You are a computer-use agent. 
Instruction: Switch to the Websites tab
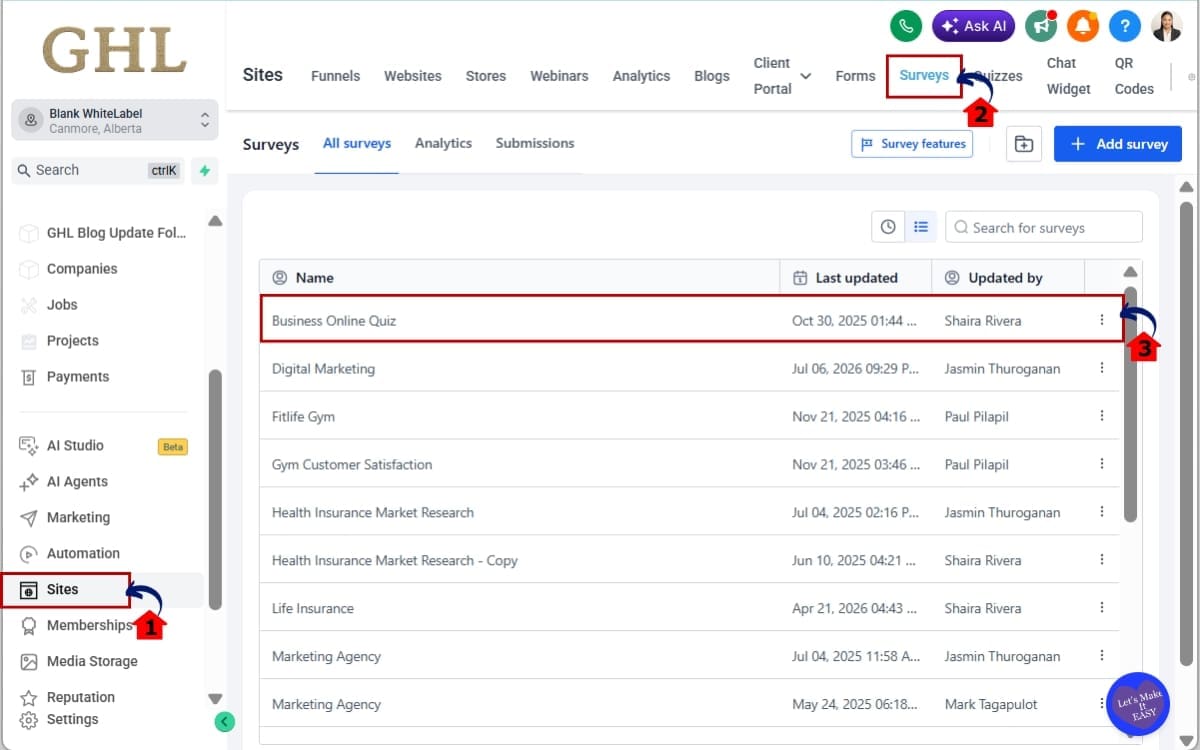tap(412, 76)
